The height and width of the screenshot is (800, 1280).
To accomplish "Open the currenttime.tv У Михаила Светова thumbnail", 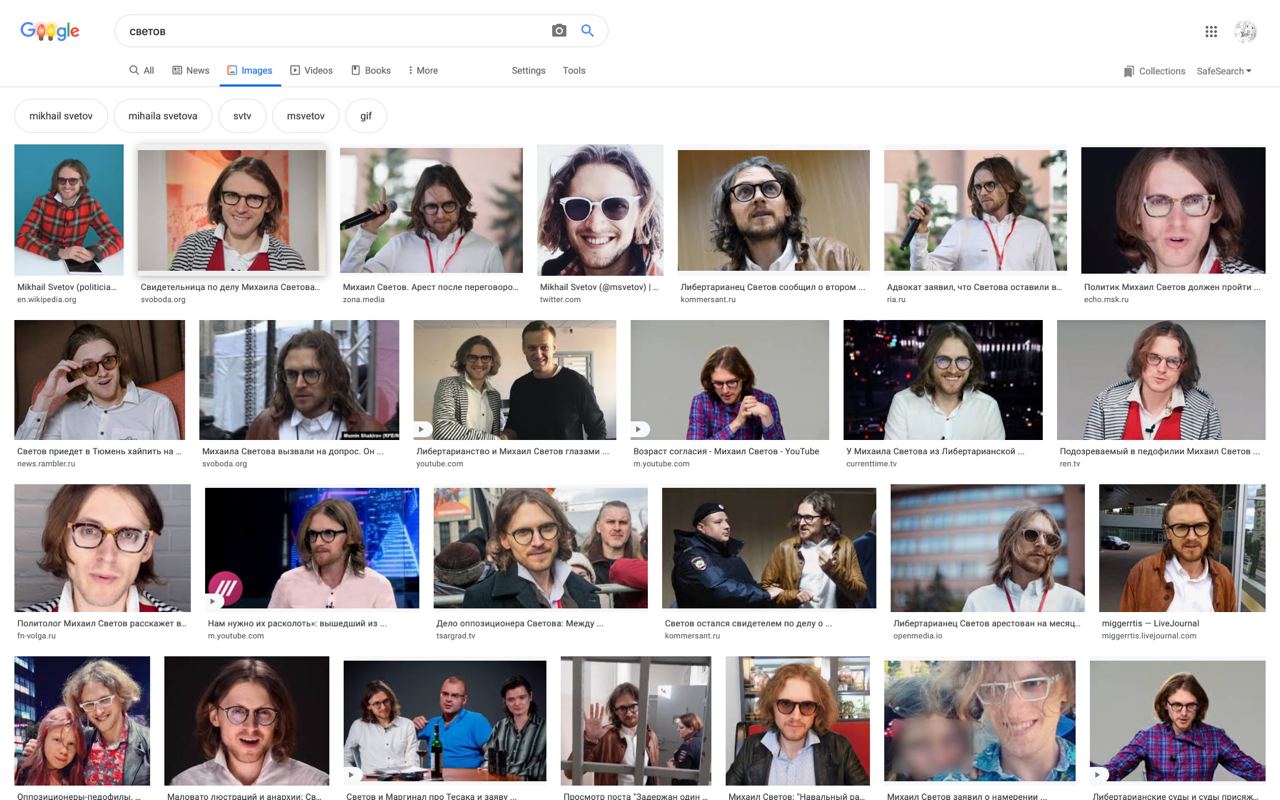I will coord(943,380).
